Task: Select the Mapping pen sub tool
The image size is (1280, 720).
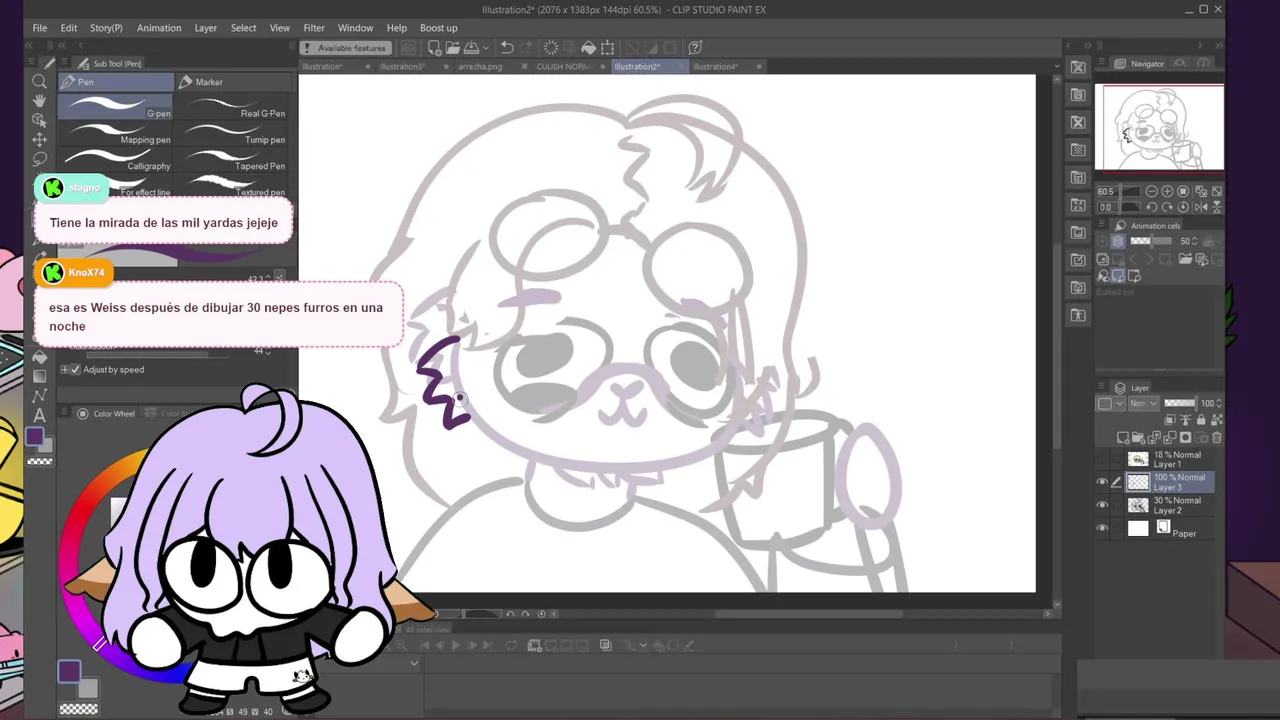Action: point(115,134)
